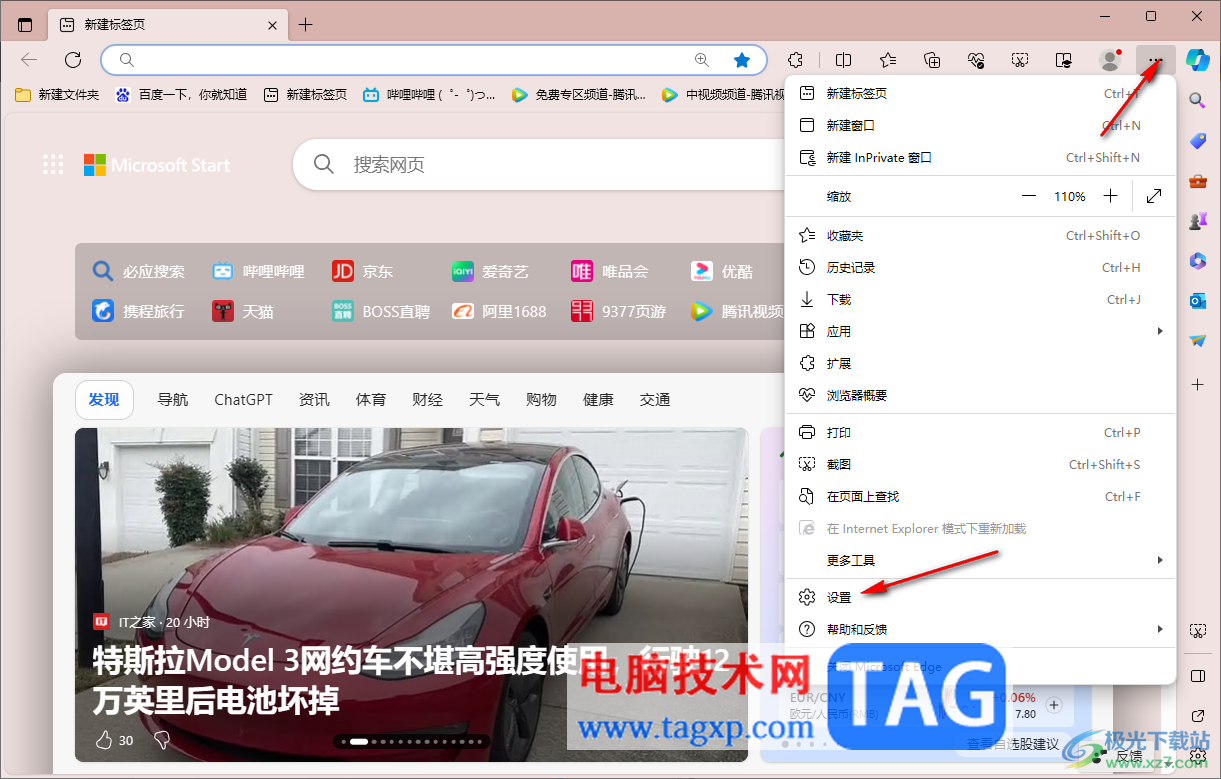1221x779 pixels.
Task: Open sidebar Microsoft 365 icon
Action: (x=1197, y=261)
